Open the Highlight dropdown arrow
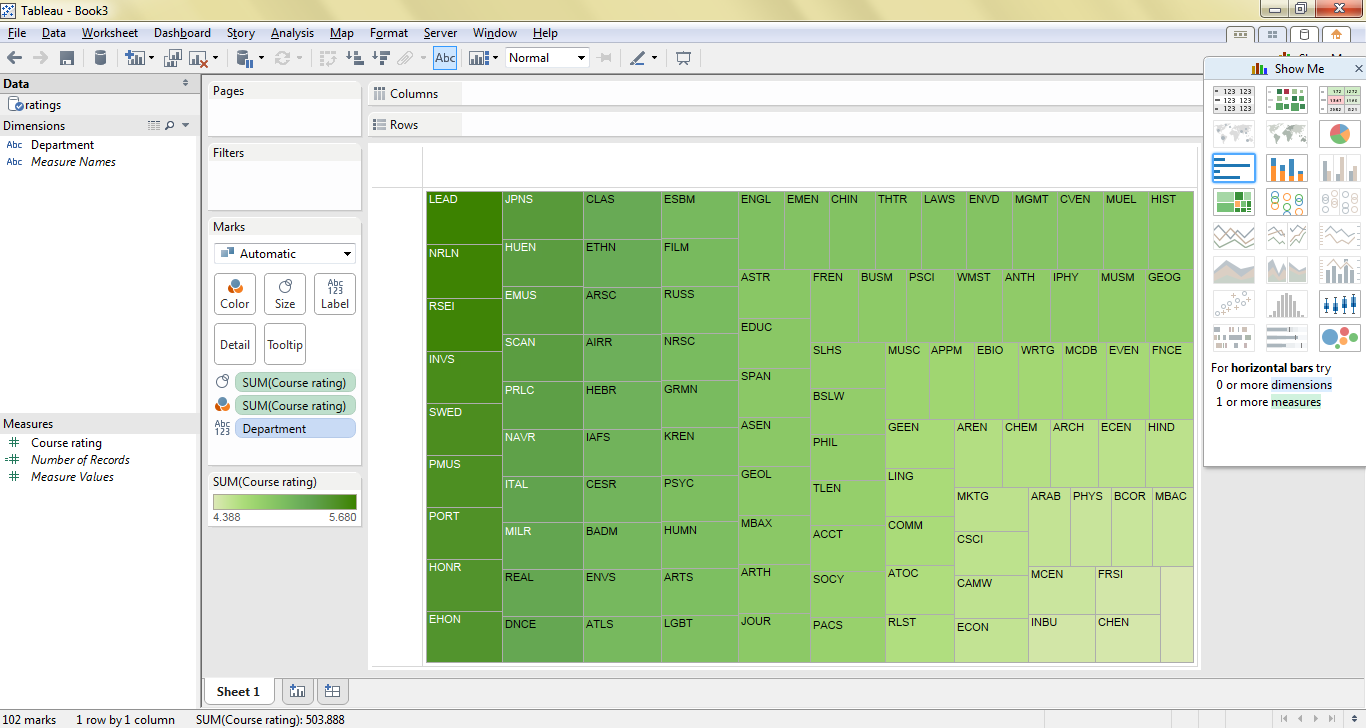1366x728 pixels. tap(654, 58)
